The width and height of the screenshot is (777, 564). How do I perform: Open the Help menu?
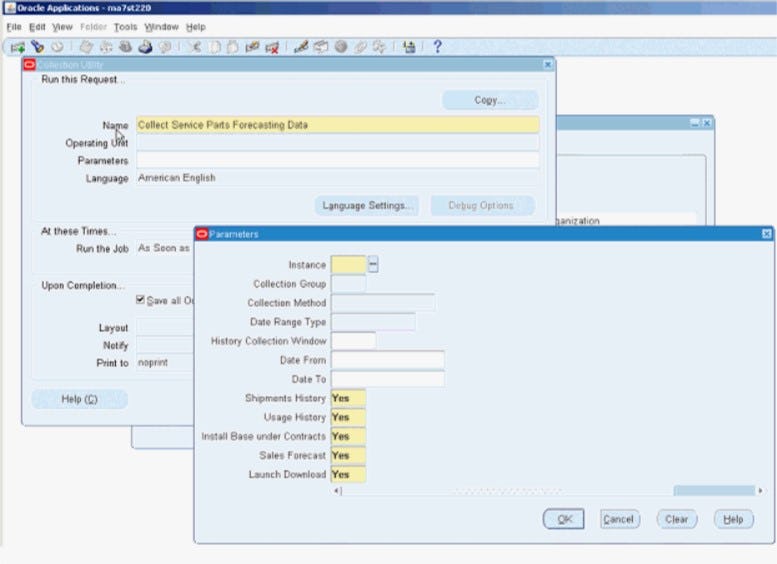click(x=196, y=27)
